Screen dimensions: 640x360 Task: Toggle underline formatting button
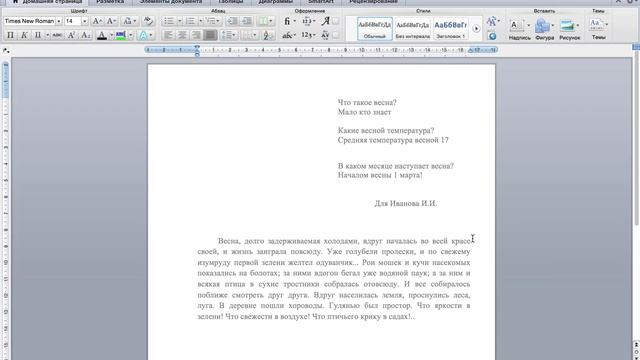[x=38, y=35]
